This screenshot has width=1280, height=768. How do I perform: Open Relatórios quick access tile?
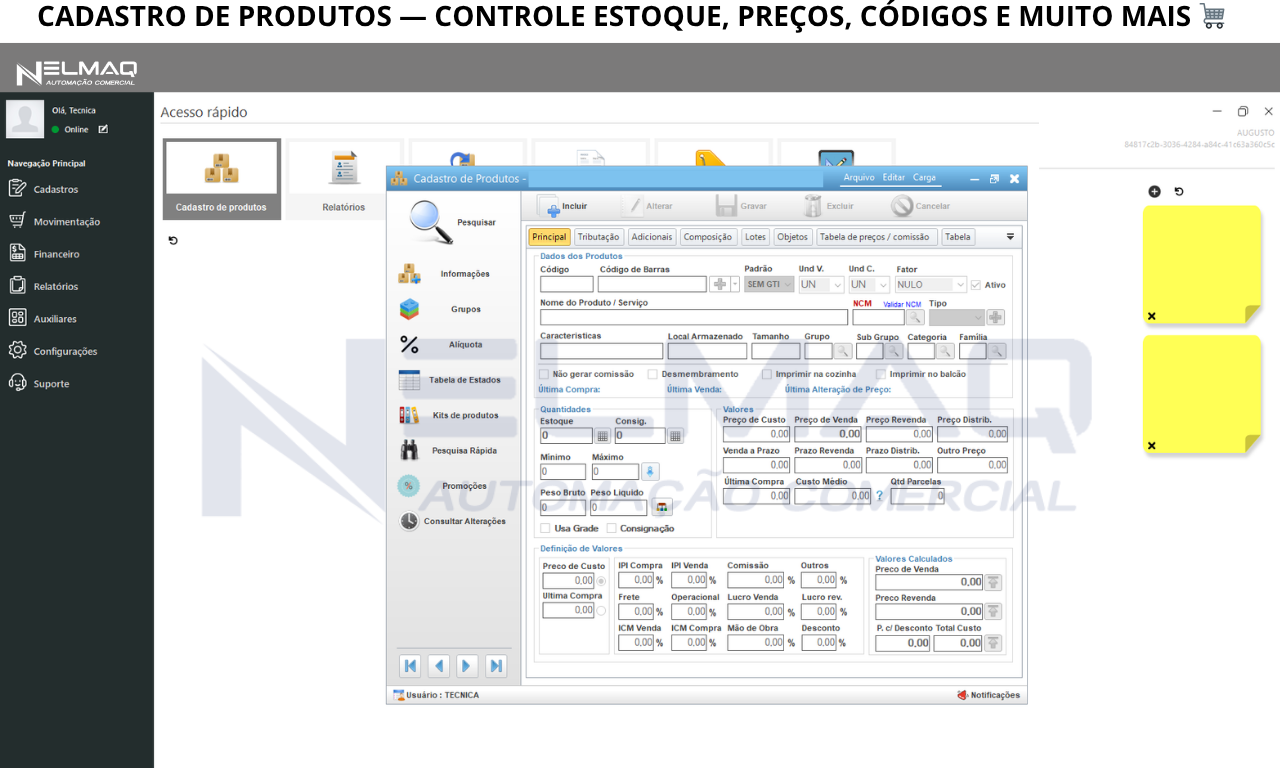pyautogui.click(x=343, y=179)
